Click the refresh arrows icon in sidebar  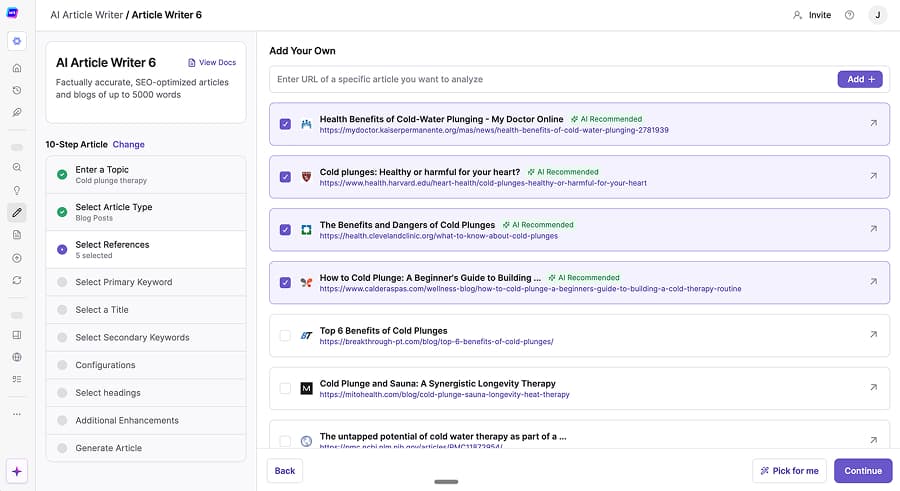tap(17, 280)
